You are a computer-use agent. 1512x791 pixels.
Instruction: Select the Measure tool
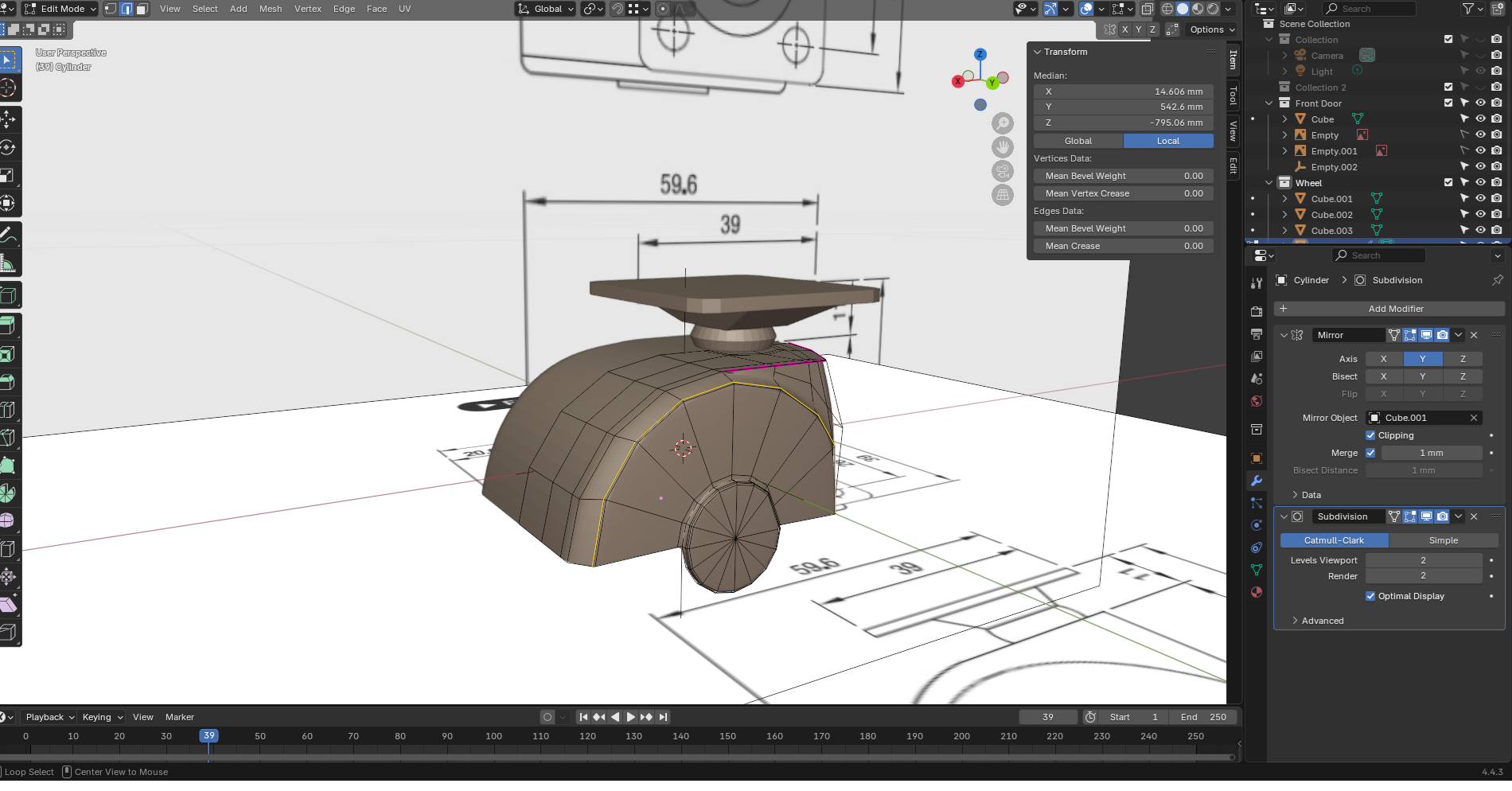click(9, 263)
